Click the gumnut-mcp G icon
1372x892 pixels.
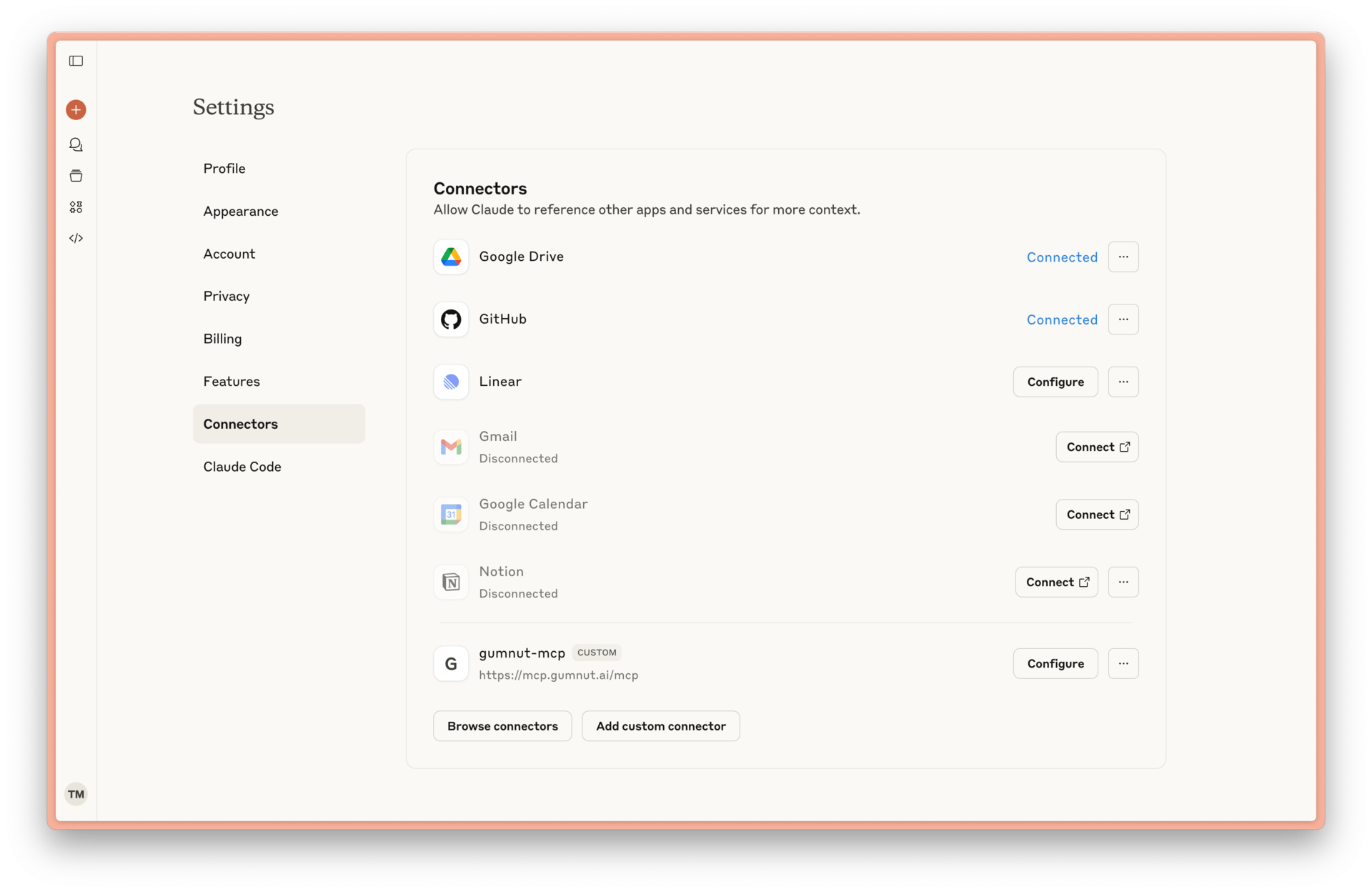[451, 664]
